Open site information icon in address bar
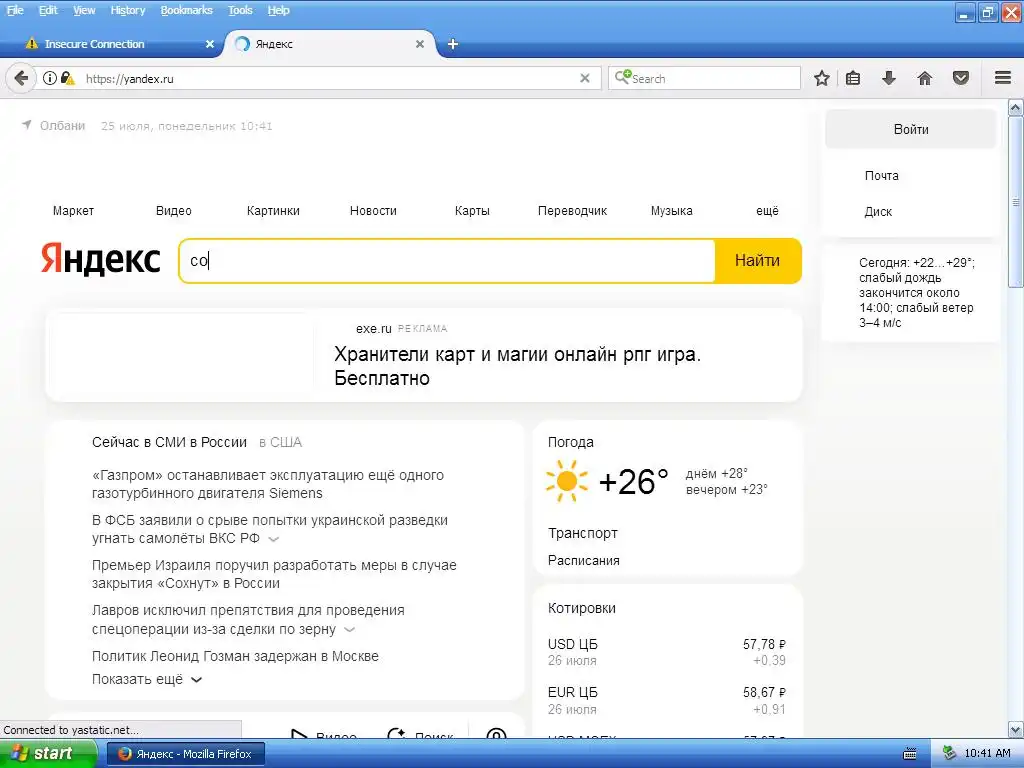1024x768 pixels. [50, 78]
